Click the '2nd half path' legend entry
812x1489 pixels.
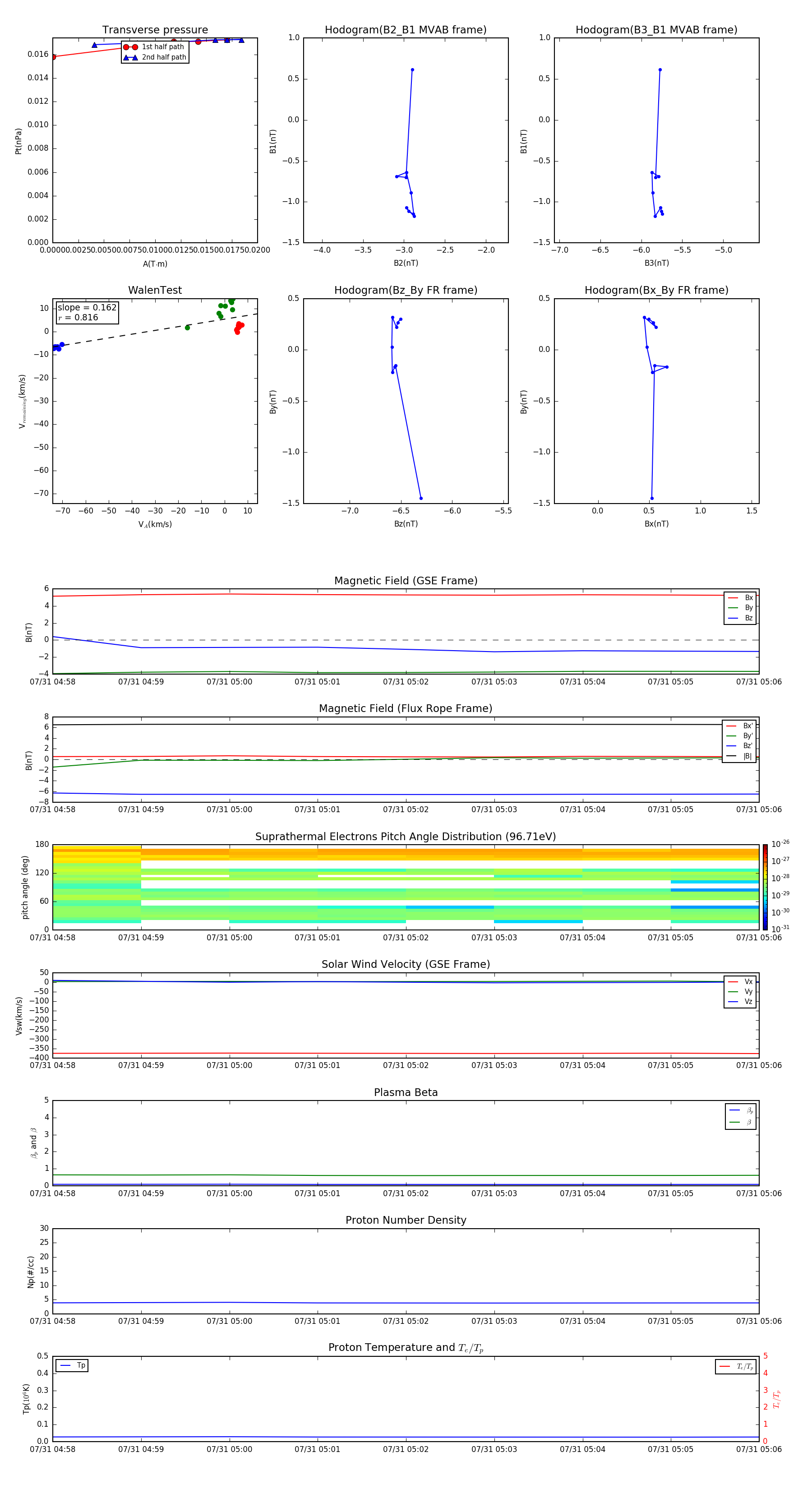tap(154, 57)
